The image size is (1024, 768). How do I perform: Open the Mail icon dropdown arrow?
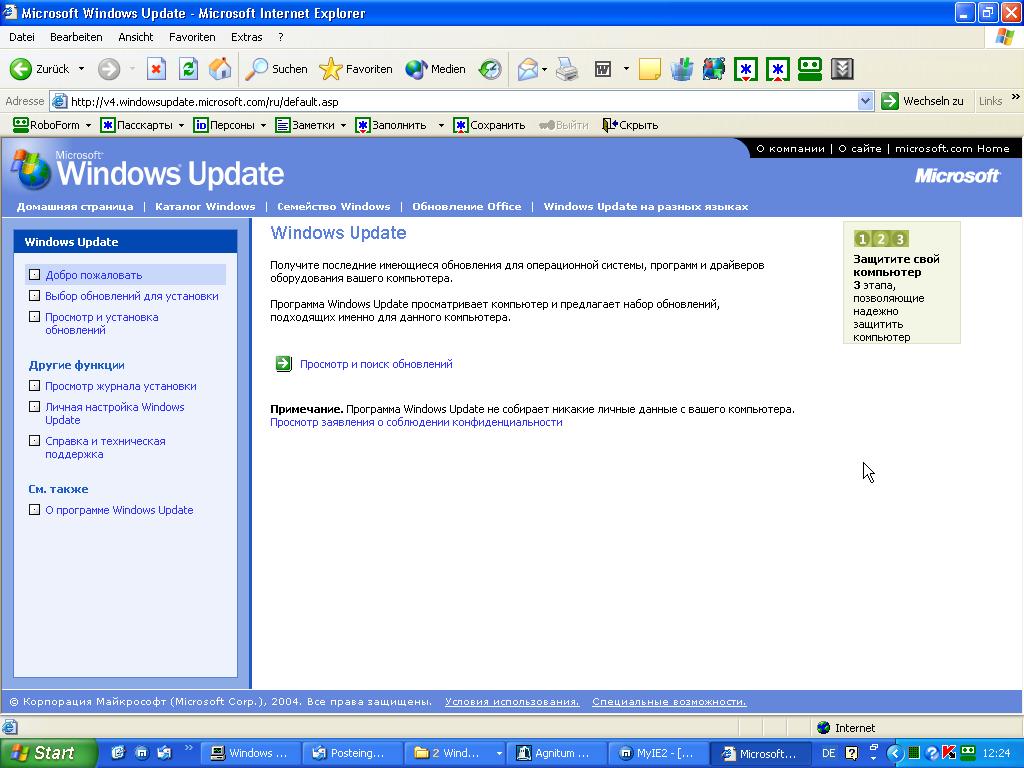544,69
